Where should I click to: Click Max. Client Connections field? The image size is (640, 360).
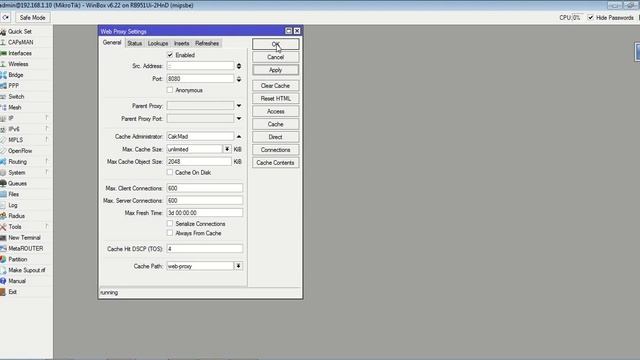click(x=204, y=188)
